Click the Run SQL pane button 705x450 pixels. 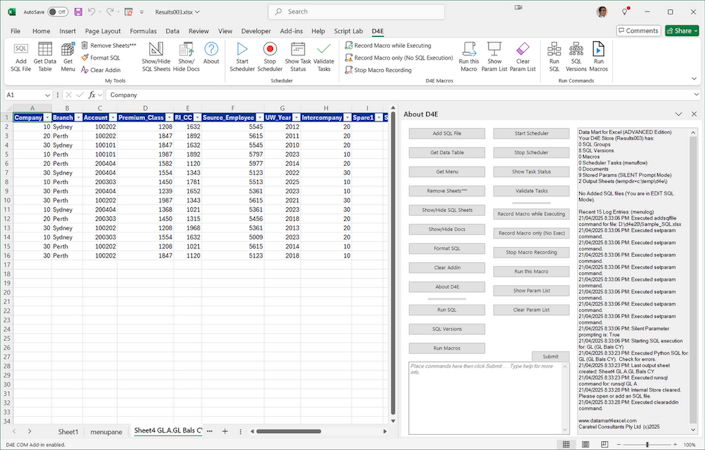coord(447,310)
